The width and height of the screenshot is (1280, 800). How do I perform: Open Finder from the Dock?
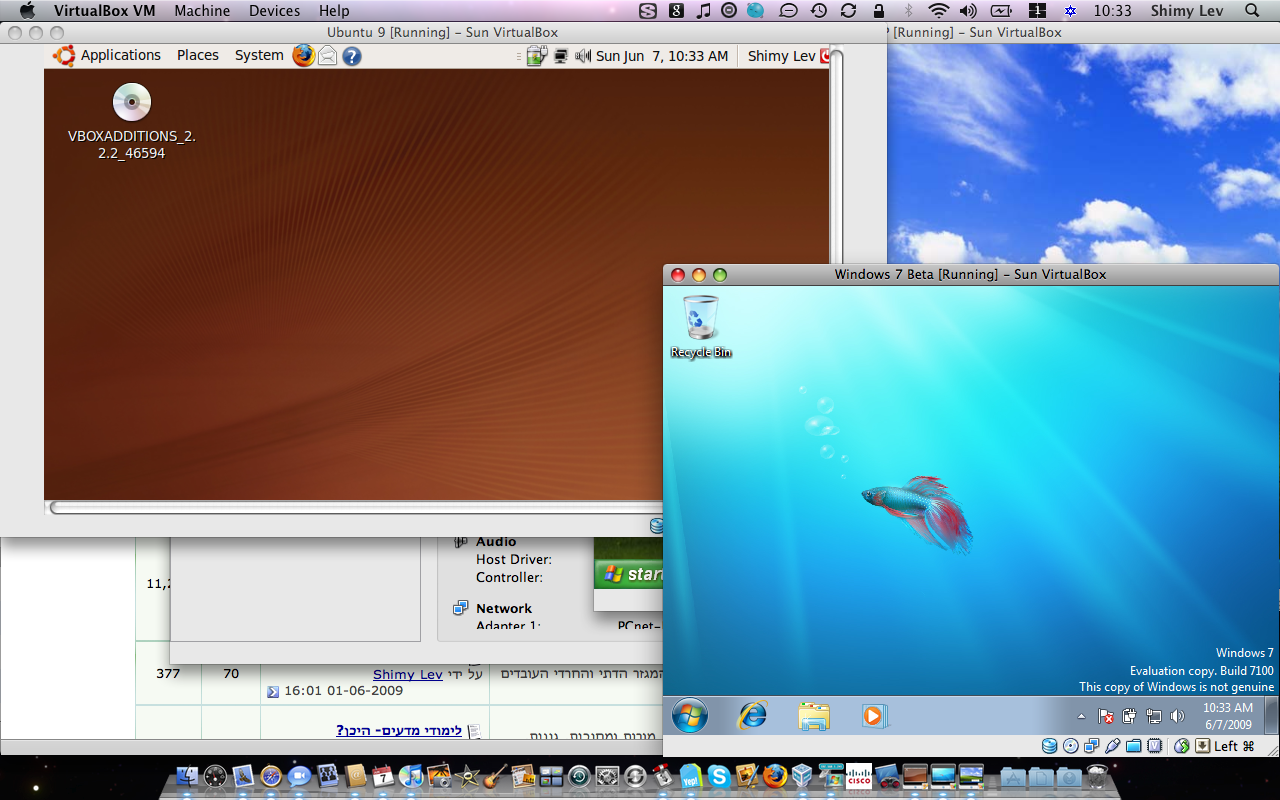point(187,776)
